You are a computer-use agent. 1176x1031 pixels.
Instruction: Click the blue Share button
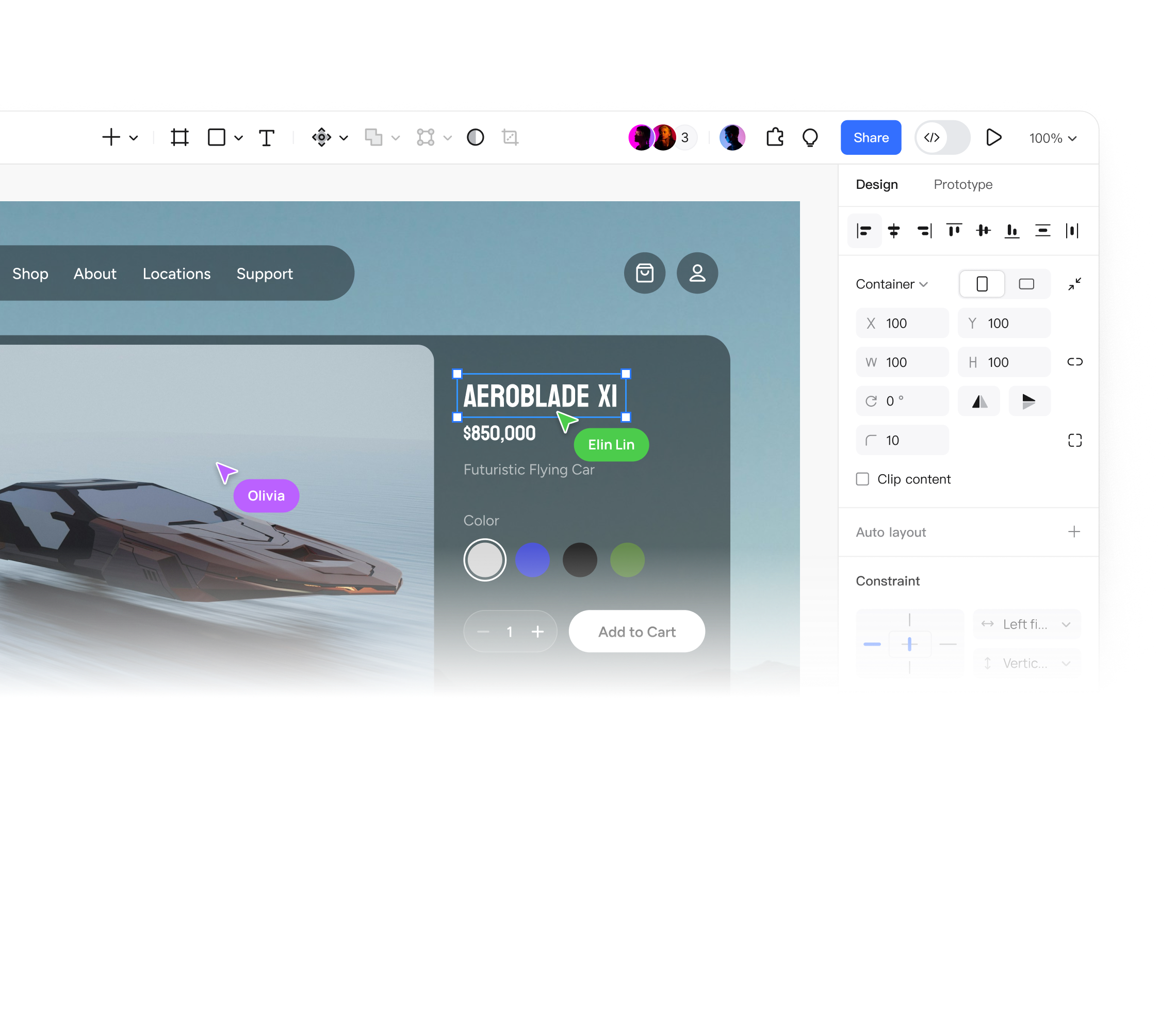point(870,137)
